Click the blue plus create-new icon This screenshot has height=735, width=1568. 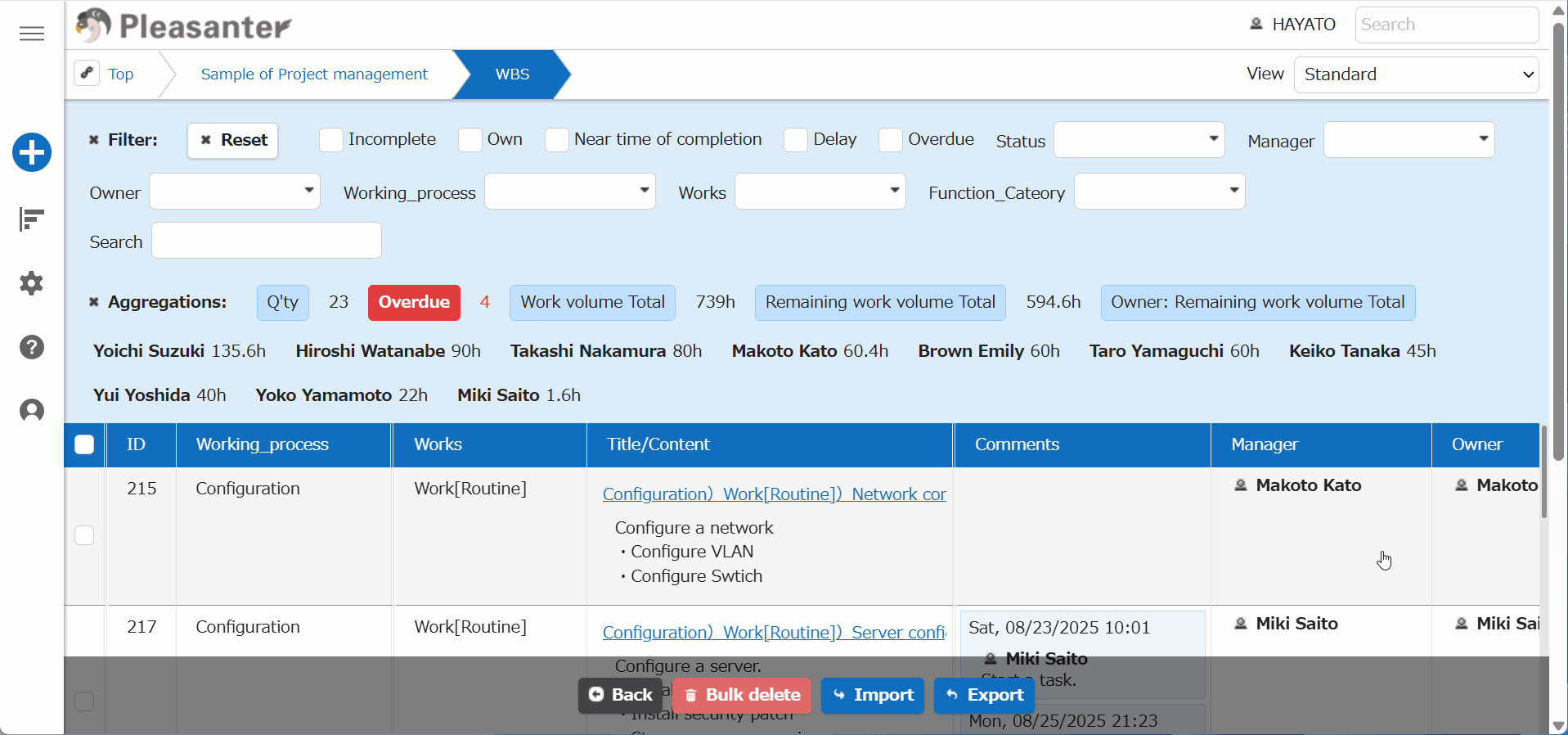coord(32,152)
